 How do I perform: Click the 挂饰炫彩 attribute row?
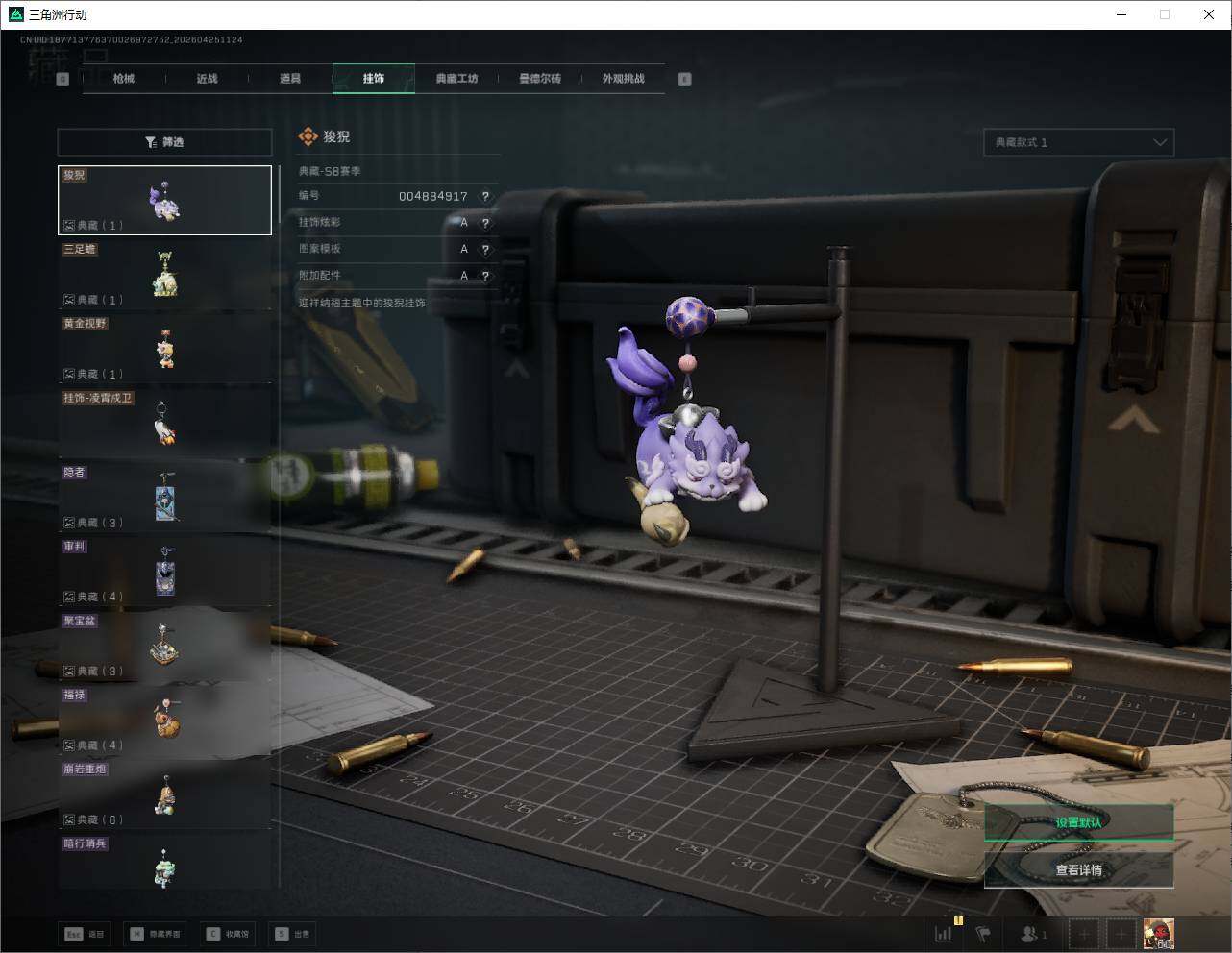(x=398, y=223)
